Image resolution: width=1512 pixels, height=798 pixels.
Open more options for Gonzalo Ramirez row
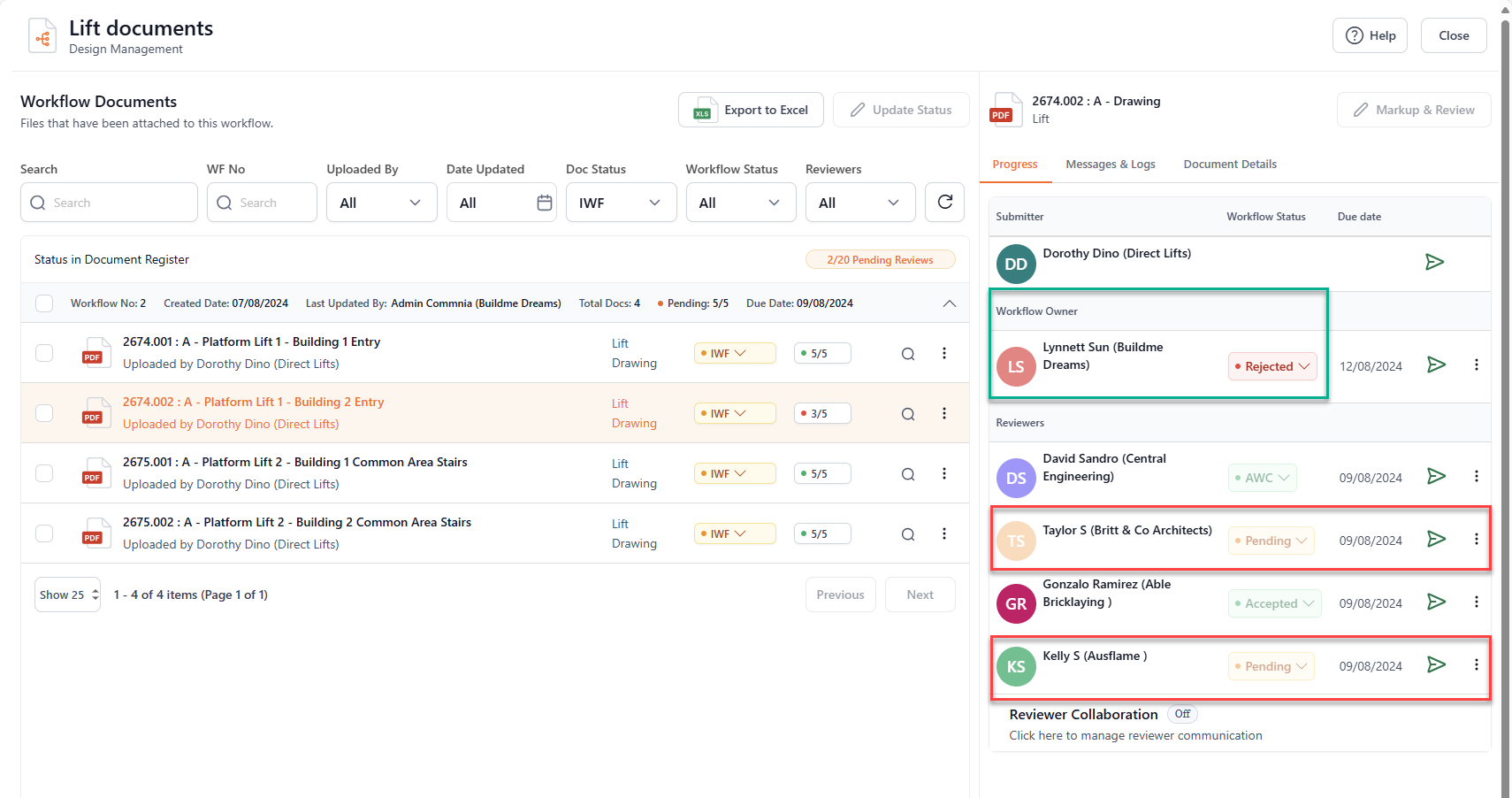coord(1476,602)
